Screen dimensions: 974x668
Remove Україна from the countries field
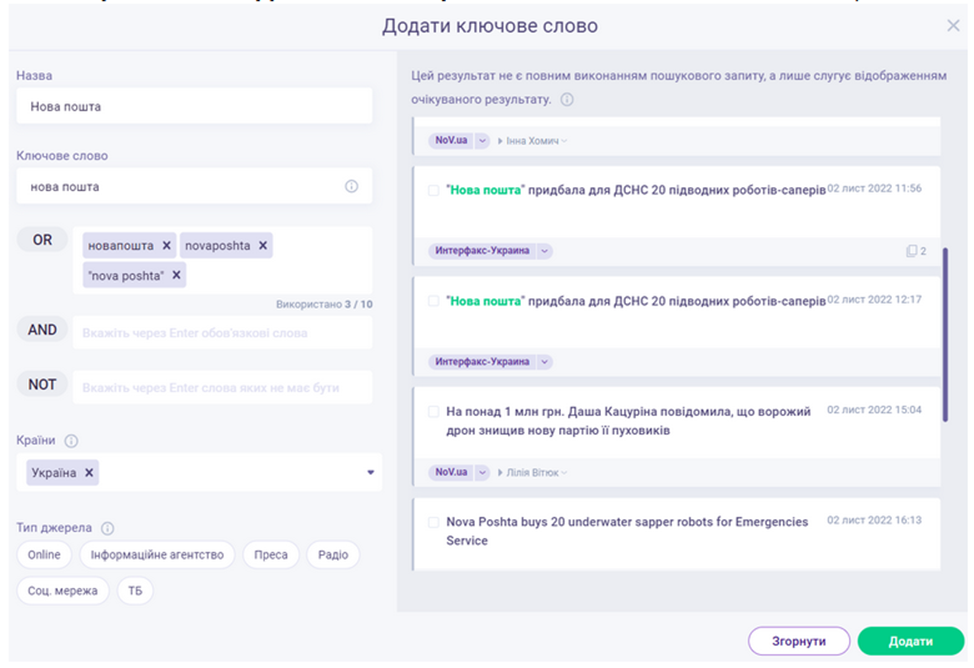tap(89, 473)
